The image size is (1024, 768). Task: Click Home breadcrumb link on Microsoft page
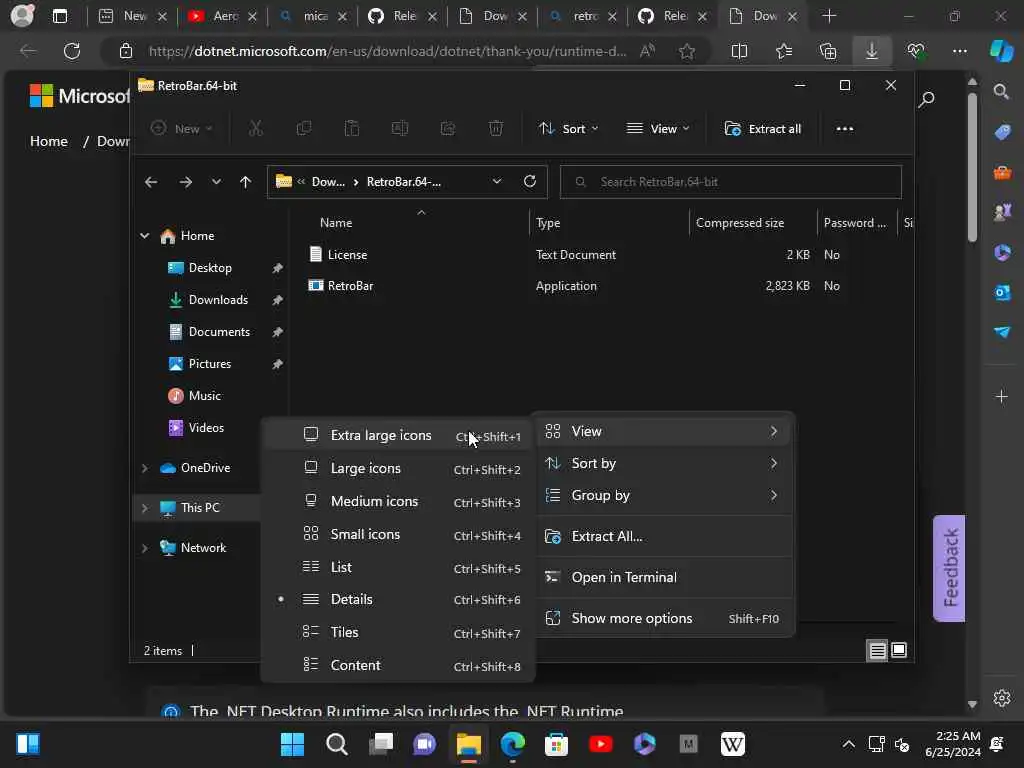tap(49, 141)
